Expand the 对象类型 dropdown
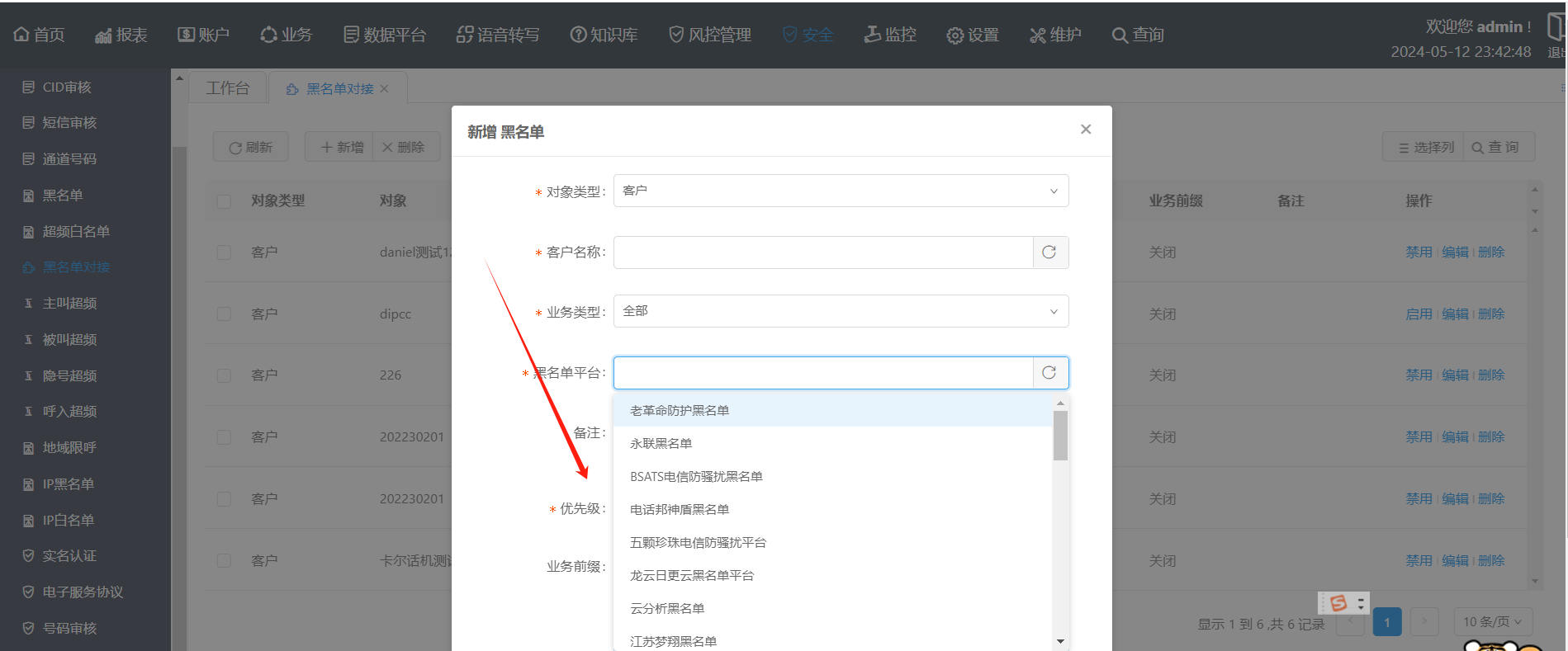The image size is (1568, 651). click(x=841, y=191)
